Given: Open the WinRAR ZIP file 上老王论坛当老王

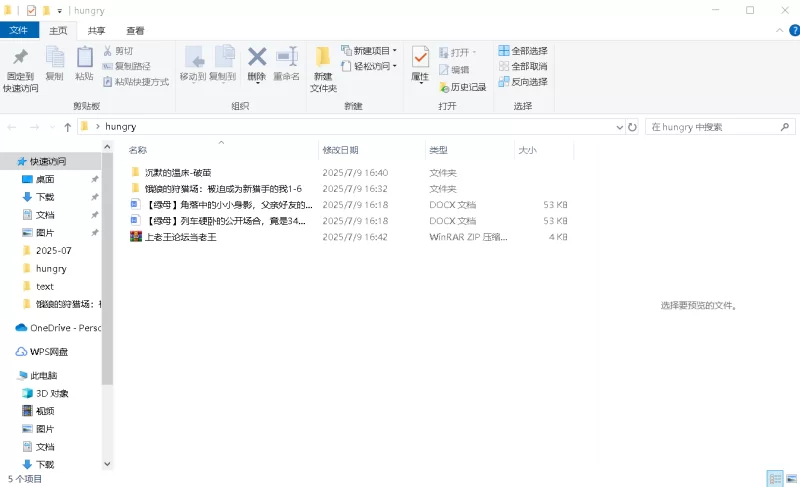Looking at the screenshot, I should click(x=181, y=237).
